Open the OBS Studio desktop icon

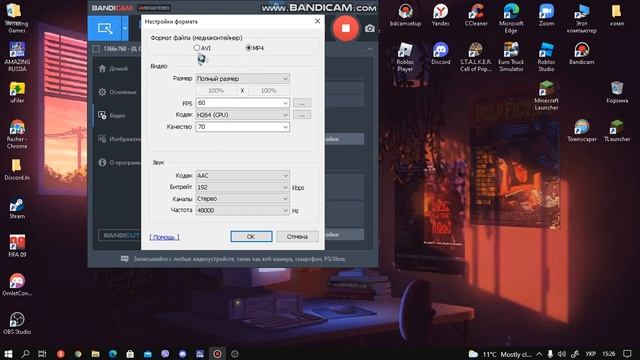[x=17, y=324]
